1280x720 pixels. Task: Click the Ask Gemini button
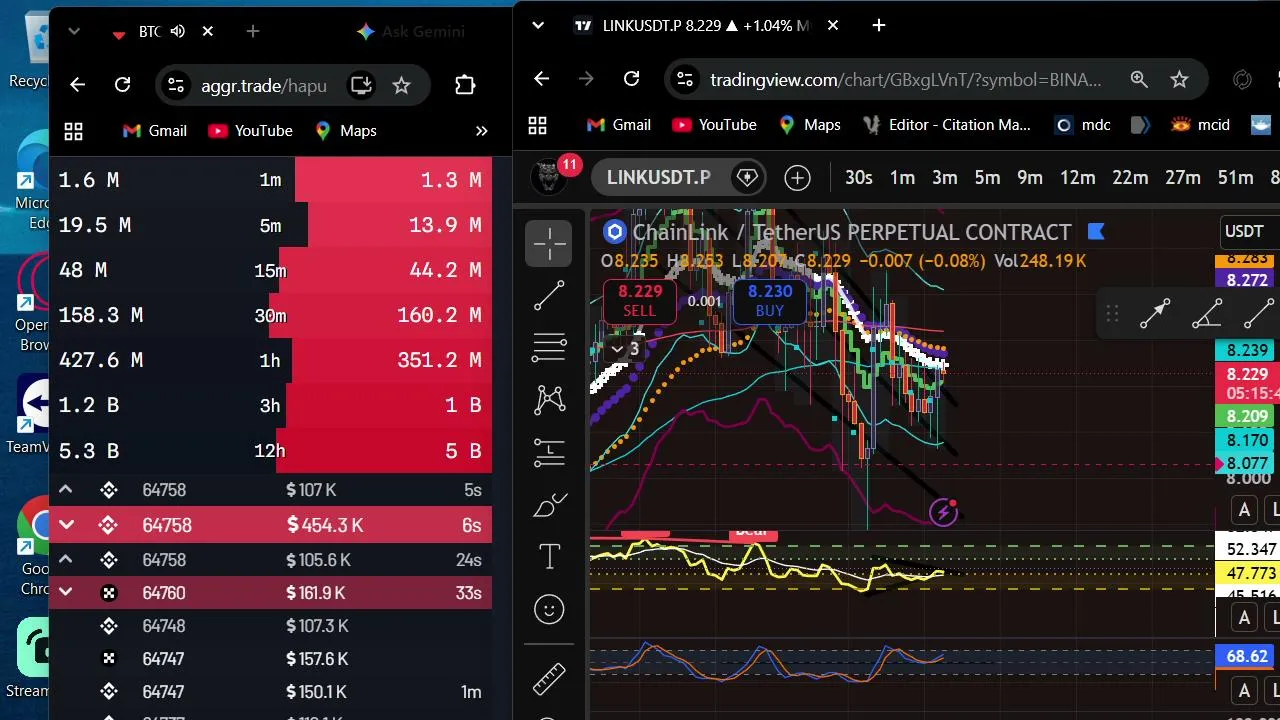[x=410, y=31]
